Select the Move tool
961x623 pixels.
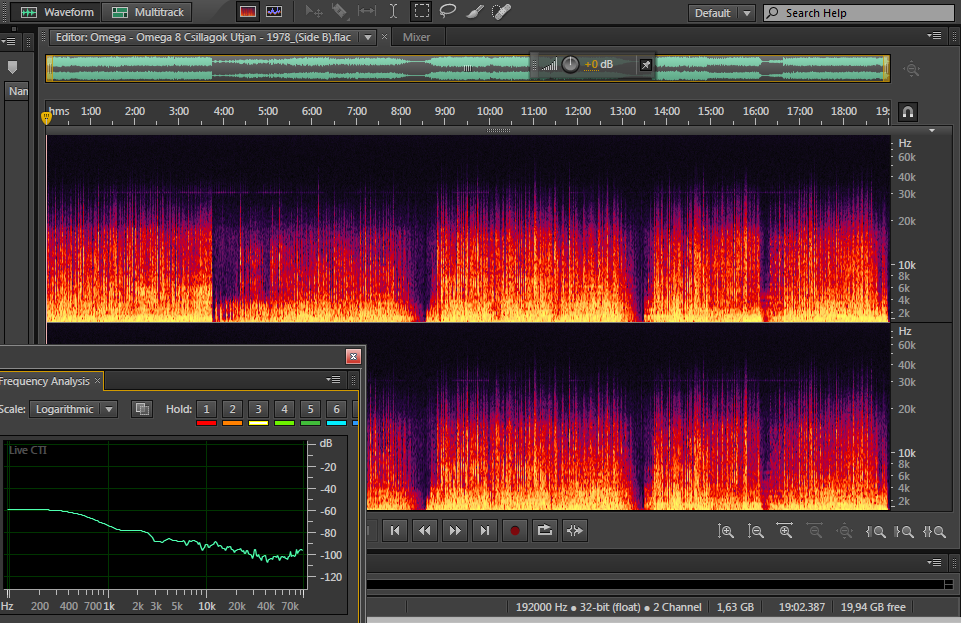pyautogui.click(x=314, y=11)
